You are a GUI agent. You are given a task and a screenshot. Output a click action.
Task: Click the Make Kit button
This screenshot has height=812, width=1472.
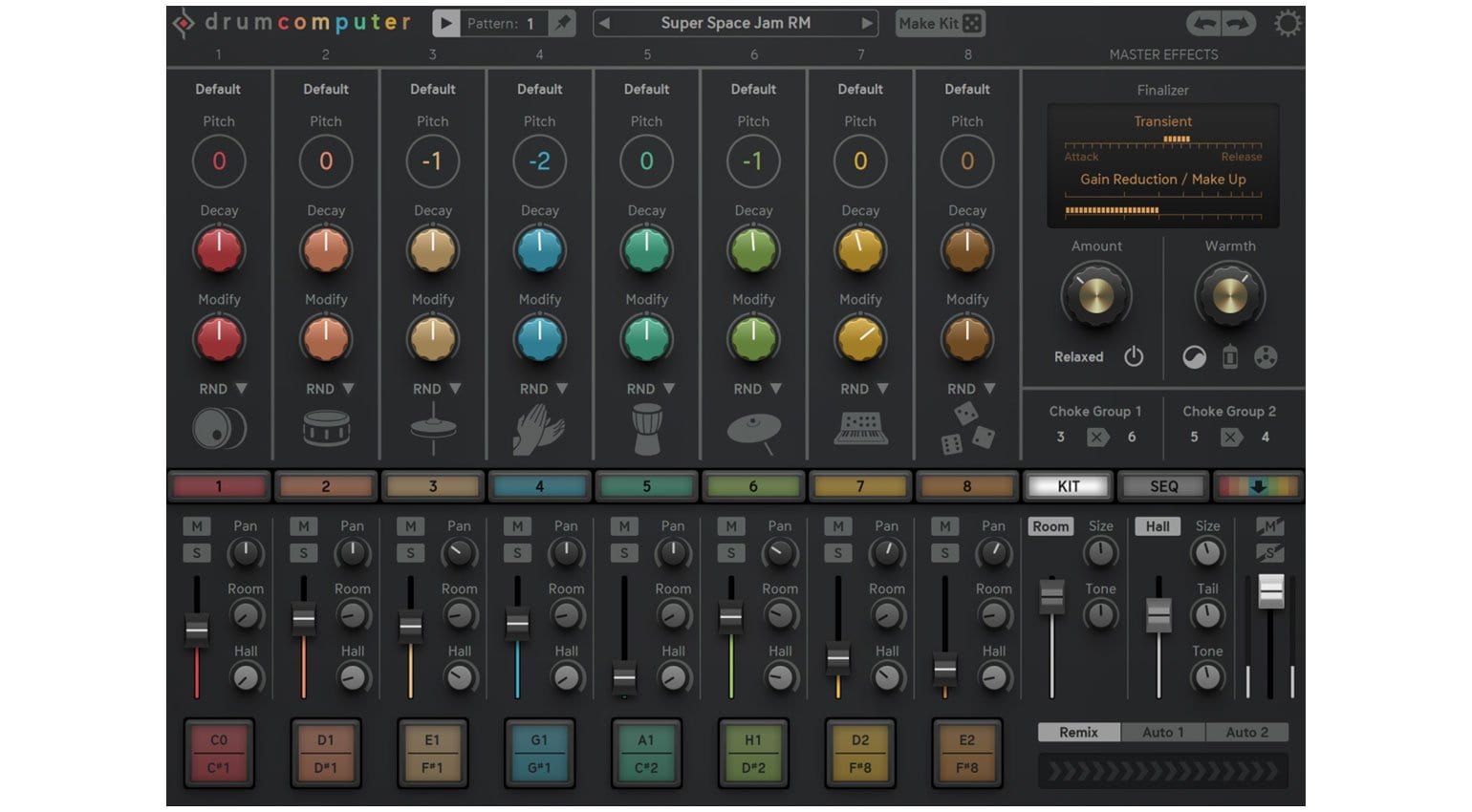[x=941, y=23]
